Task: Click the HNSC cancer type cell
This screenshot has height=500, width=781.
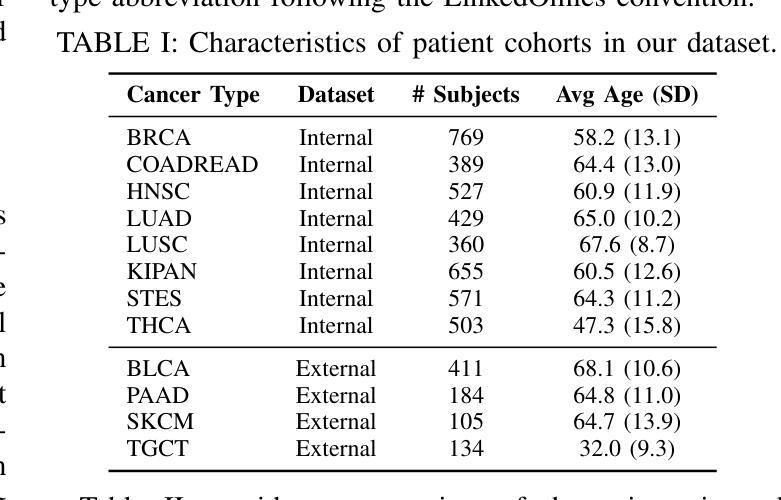Action: point(158,191)
